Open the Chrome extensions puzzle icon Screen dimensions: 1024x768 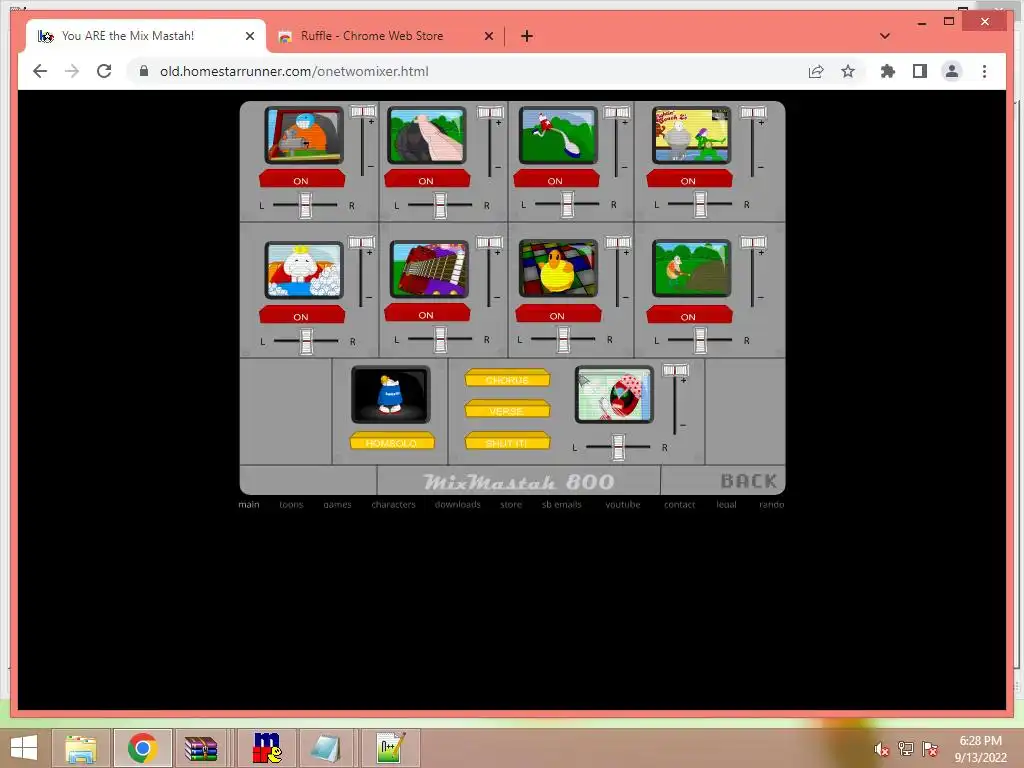click(x=888, y=71)
